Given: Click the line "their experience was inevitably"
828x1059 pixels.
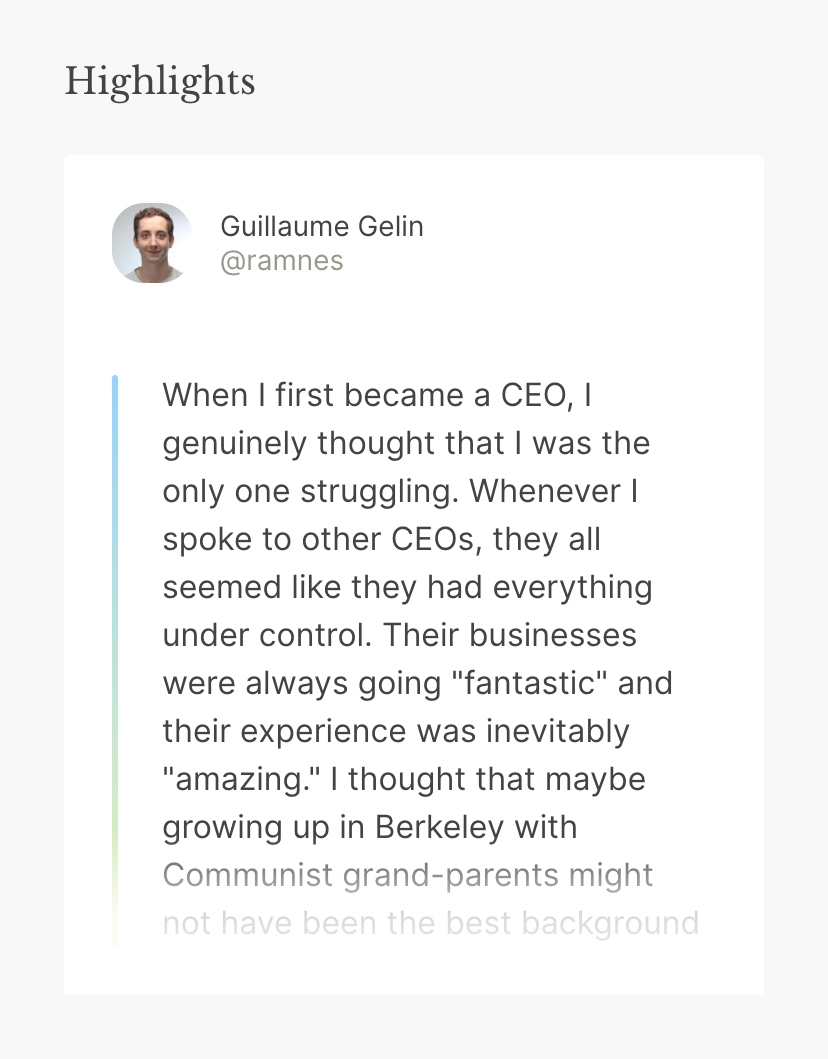Looking at the screenshot, I should 396,731.
